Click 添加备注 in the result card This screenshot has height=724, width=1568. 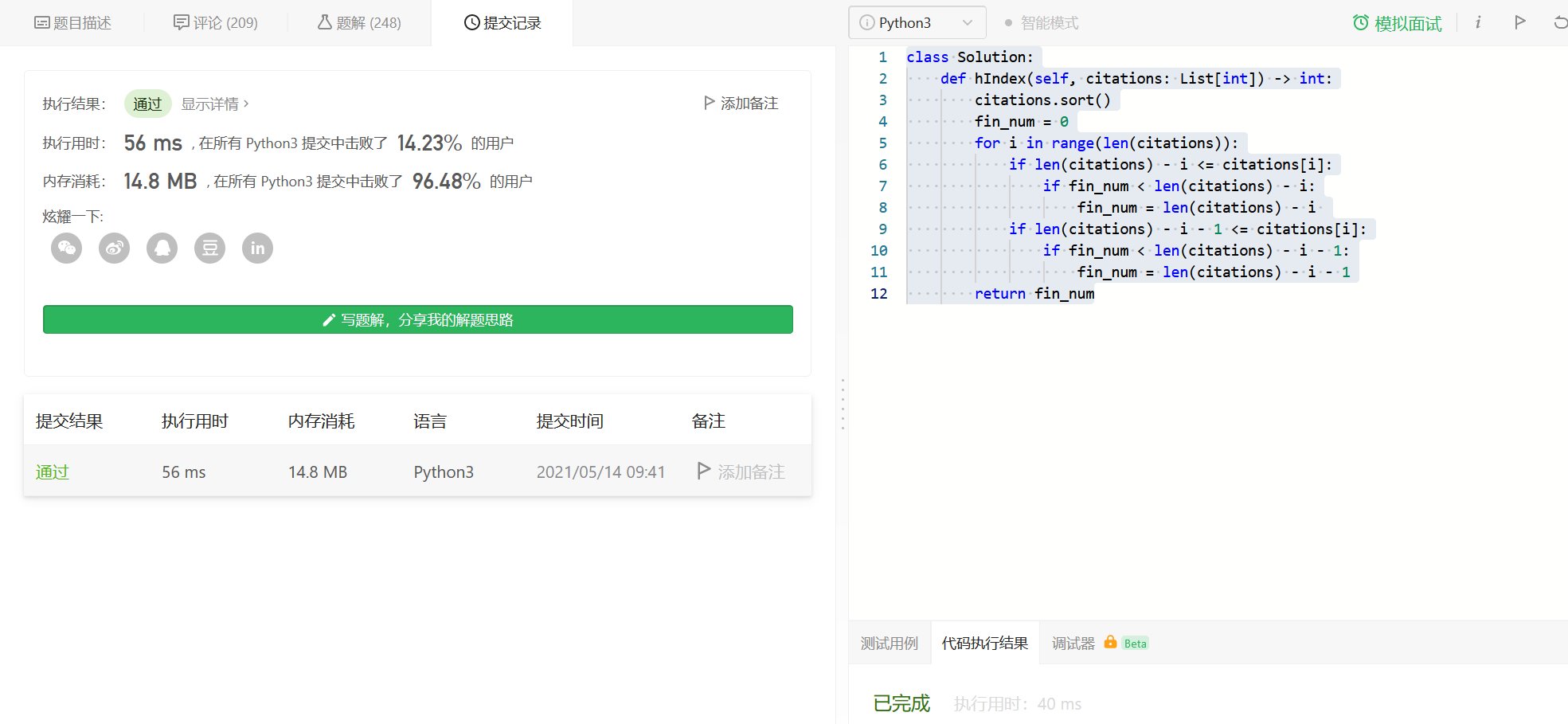coord(741,104)
